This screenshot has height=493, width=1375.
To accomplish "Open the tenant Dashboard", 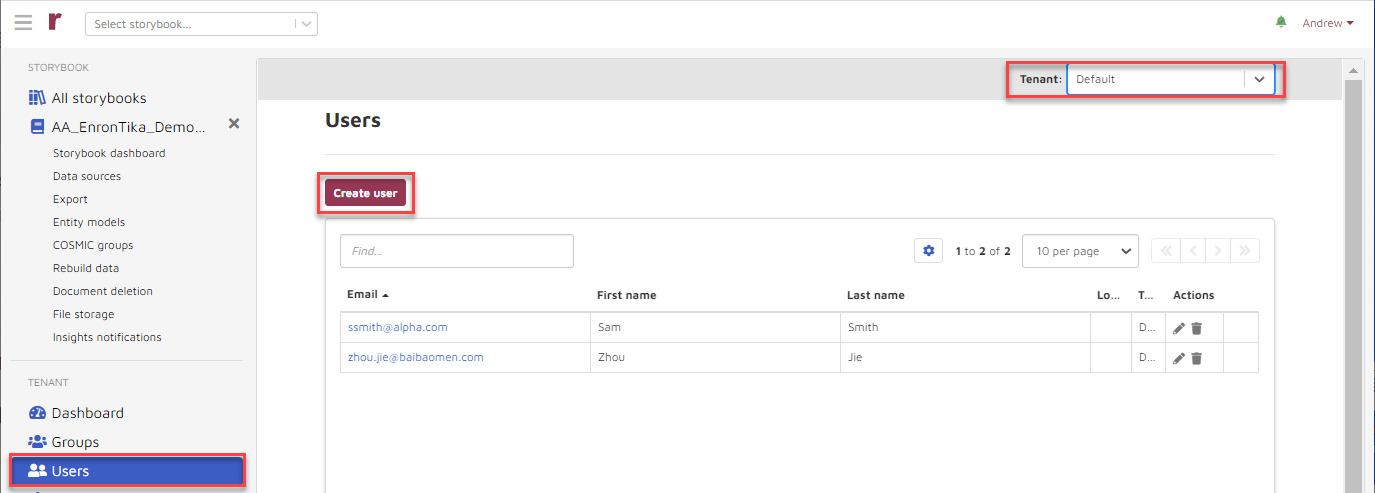I will (88, 413).
